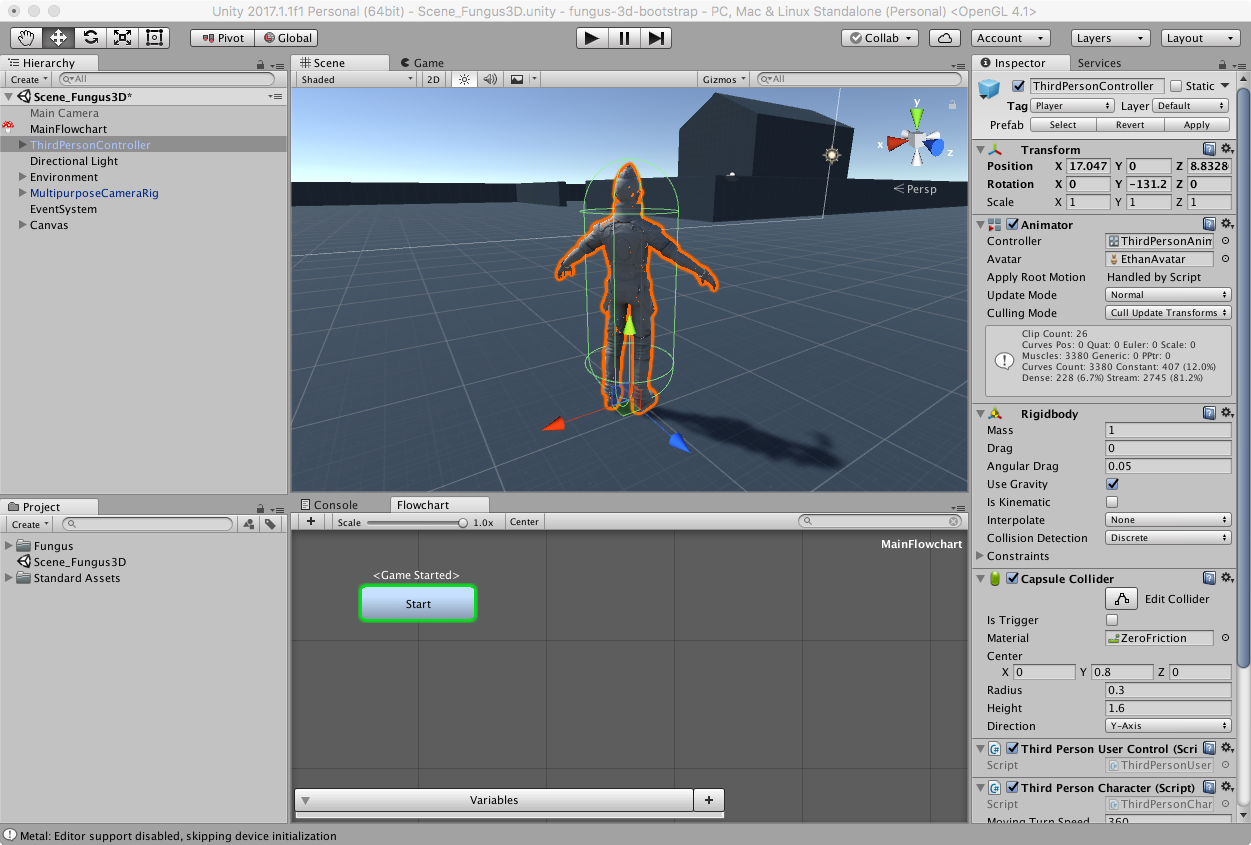
Task: Toggle scene lighting sun icon
Action: (463, 79)
